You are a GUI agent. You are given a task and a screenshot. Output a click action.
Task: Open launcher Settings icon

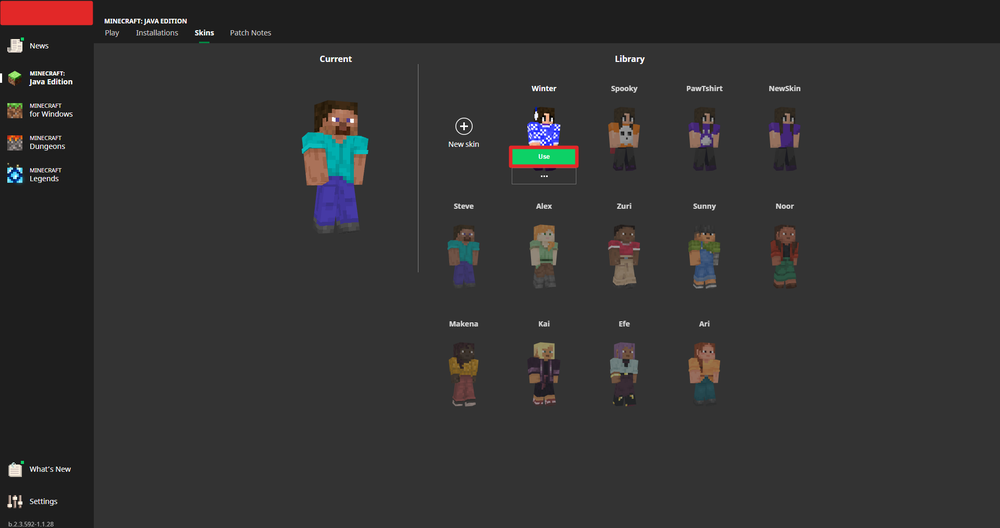(15, 501)
